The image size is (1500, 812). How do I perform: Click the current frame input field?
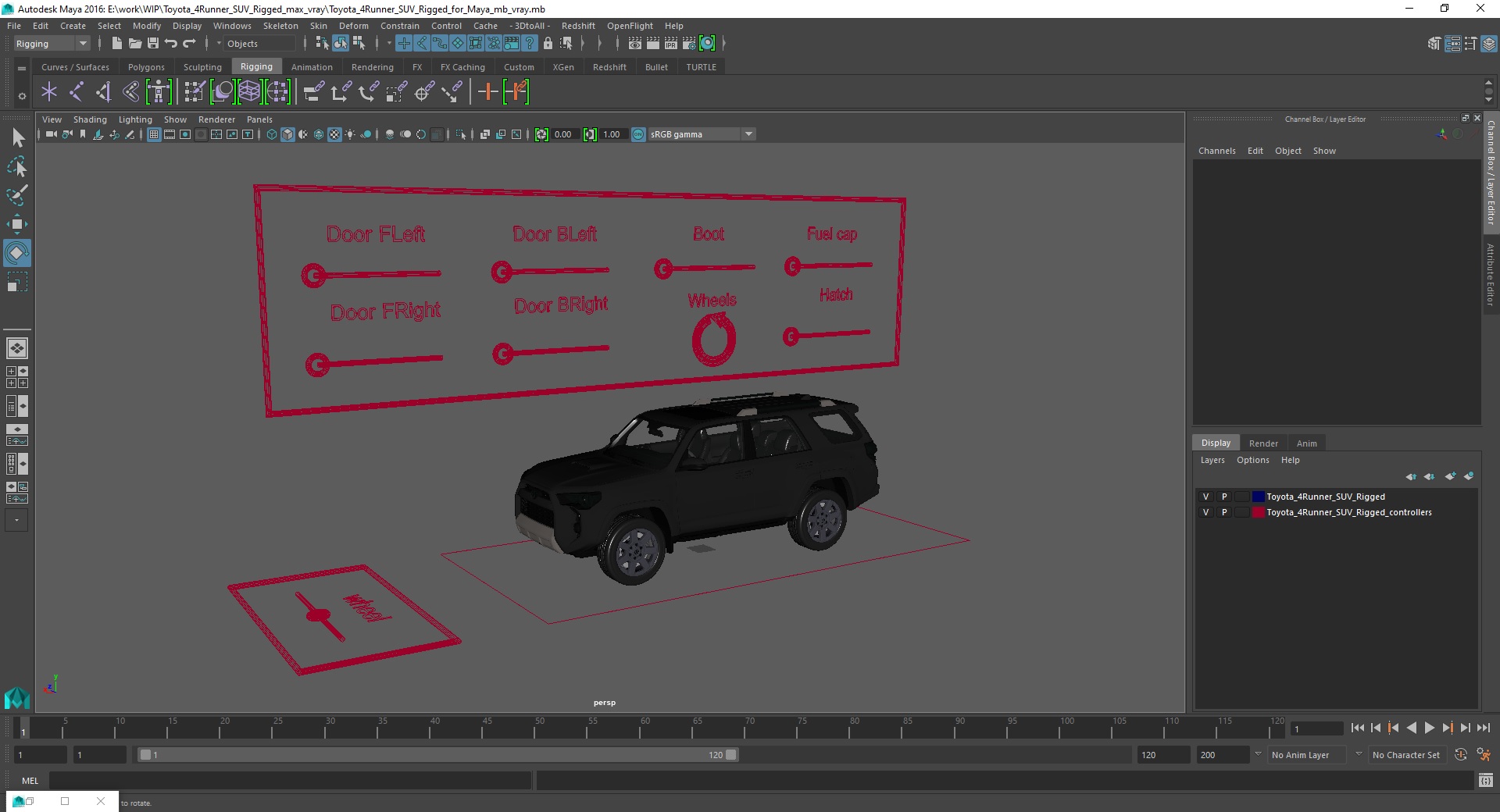(x=1317, y=728)
